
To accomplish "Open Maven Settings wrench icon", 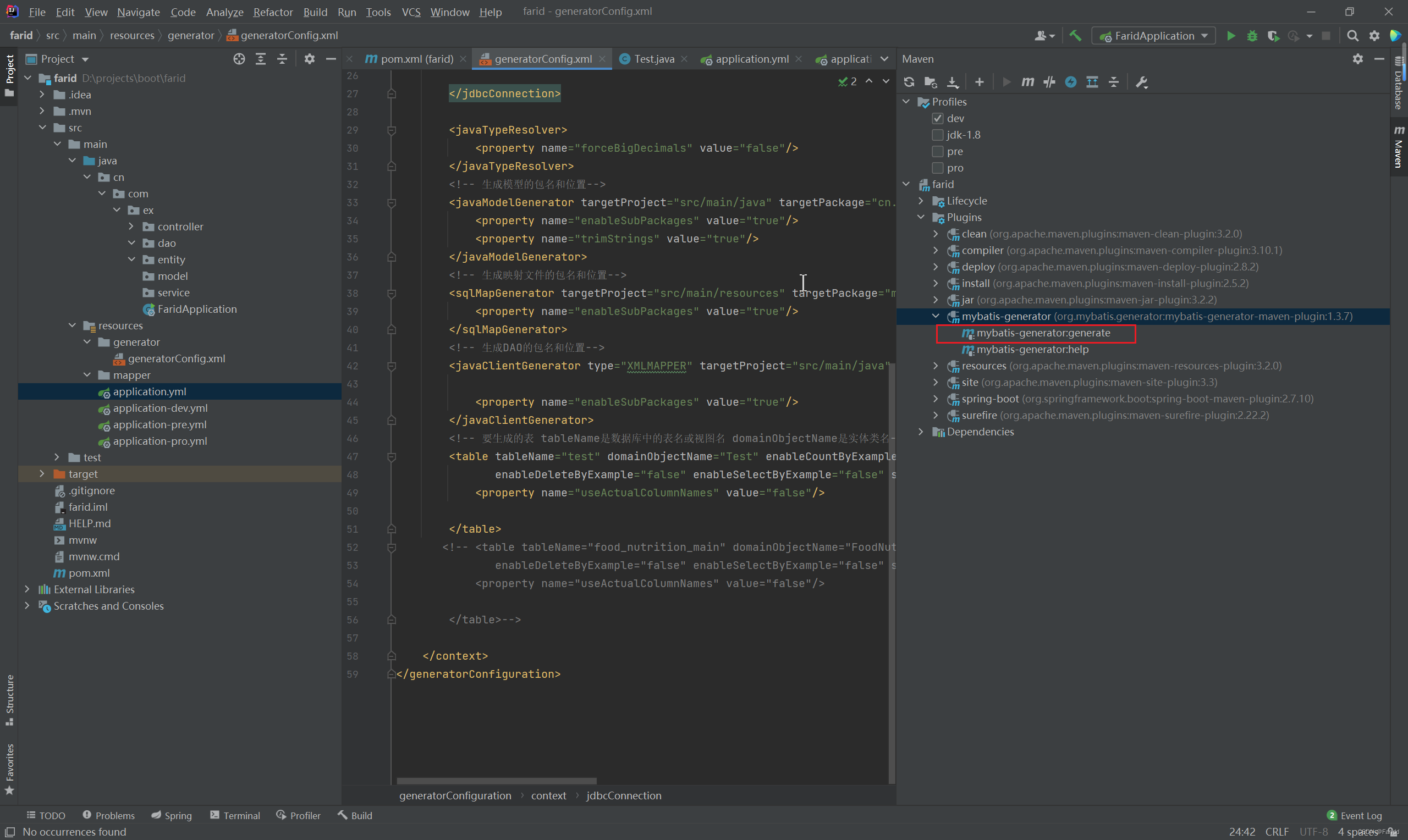I will click(1141, 82).
